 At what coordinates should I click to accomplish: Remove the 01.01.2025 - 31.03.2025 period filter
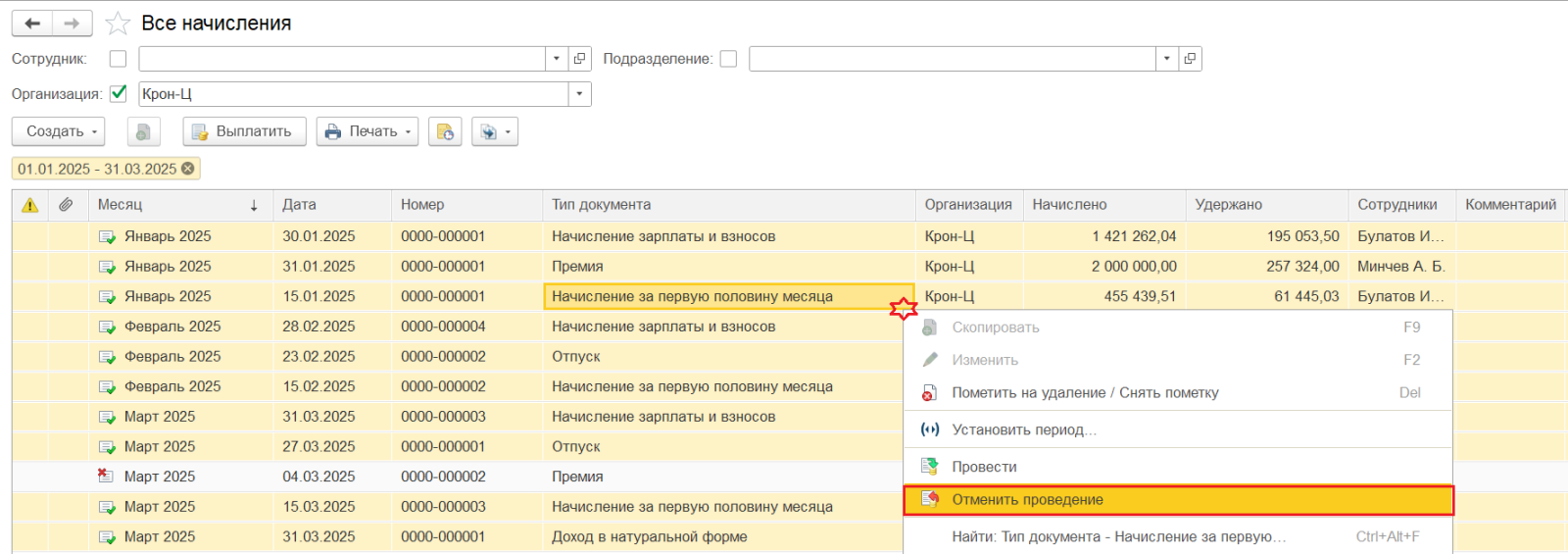pos(188,169)
